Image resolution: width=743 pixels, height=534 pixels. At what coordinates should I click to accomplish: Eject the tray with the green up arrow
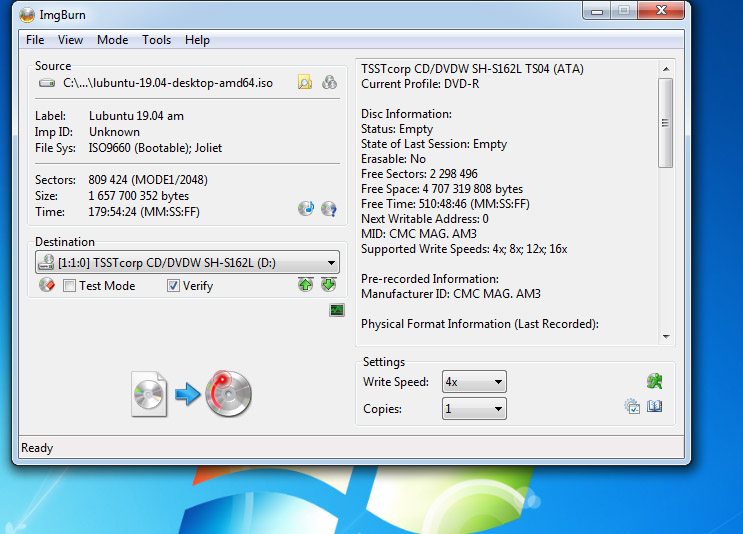[x=306, y=284]
